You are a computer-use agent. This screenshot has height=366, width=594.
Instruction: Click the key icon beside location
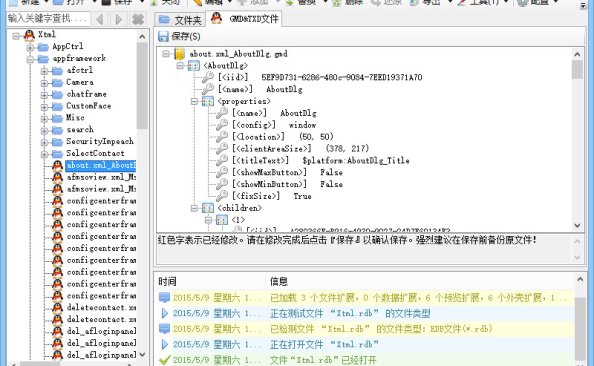tap(222, 136)
